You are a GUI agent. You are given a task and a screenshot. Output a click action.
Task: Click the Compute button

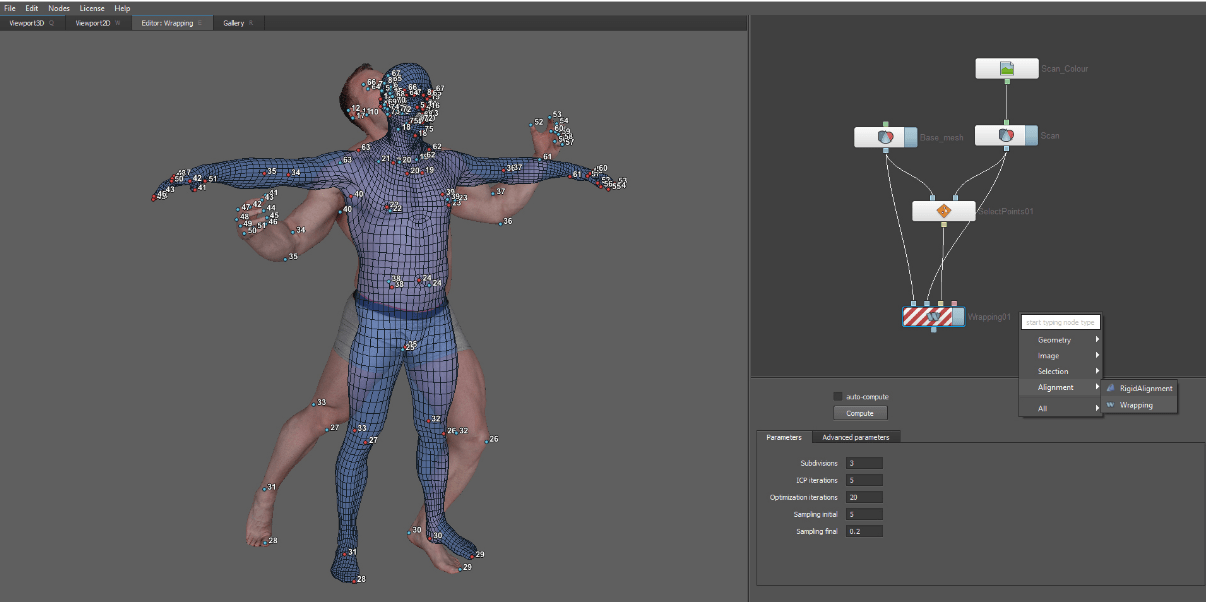[x=860, y=413]
